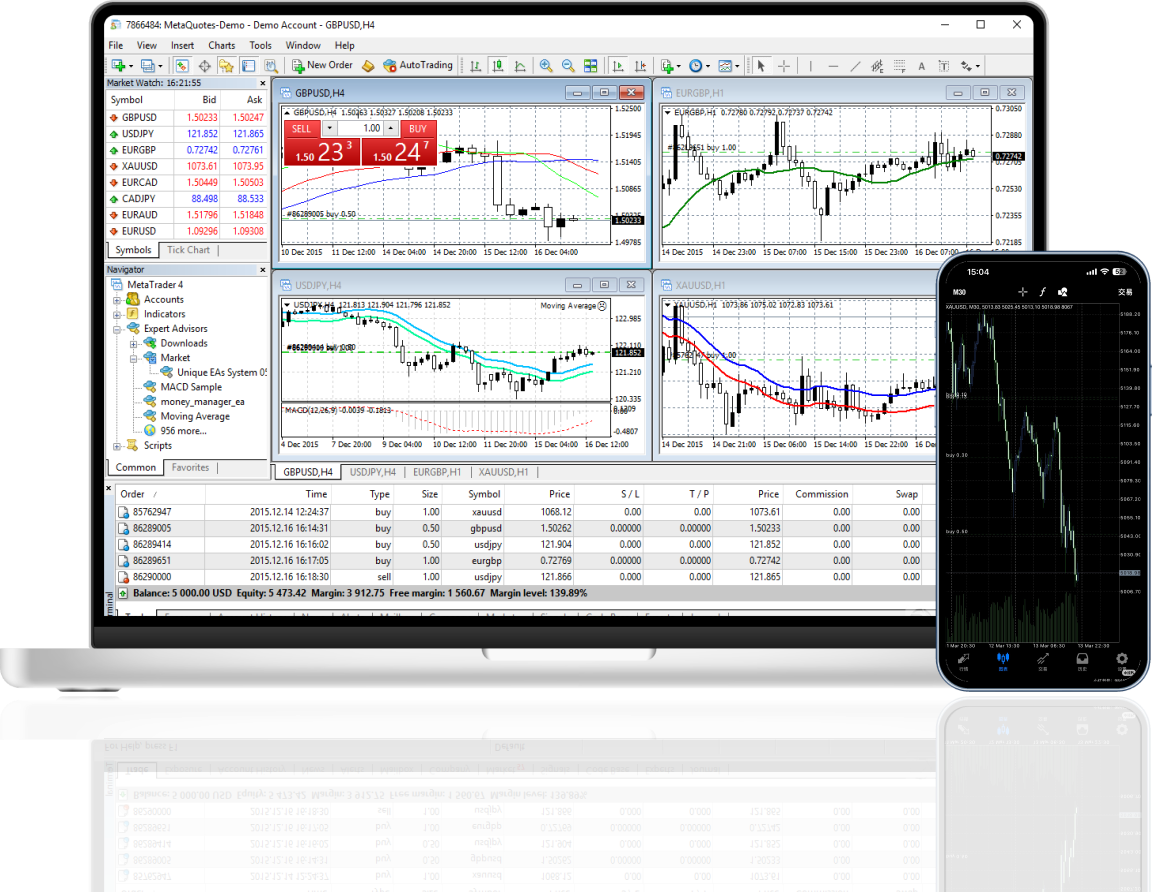The image size is (1152, 892).
Task: Switch to the USDJPY,H4 chart tab
Action: point(372,472)
